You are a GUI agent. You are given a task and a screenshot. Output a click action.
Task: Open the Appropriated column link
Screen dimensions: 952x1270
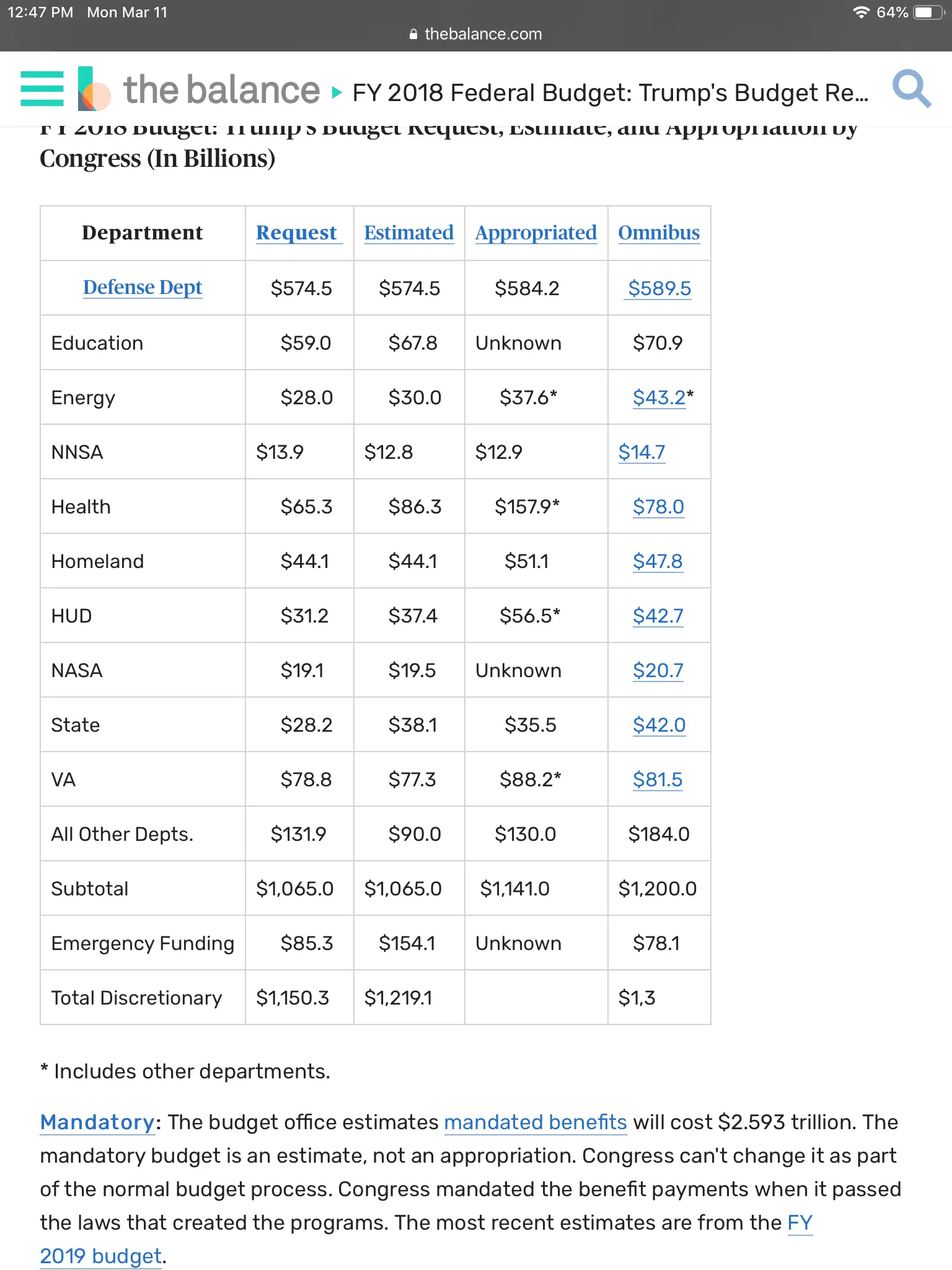click(535, 233)
